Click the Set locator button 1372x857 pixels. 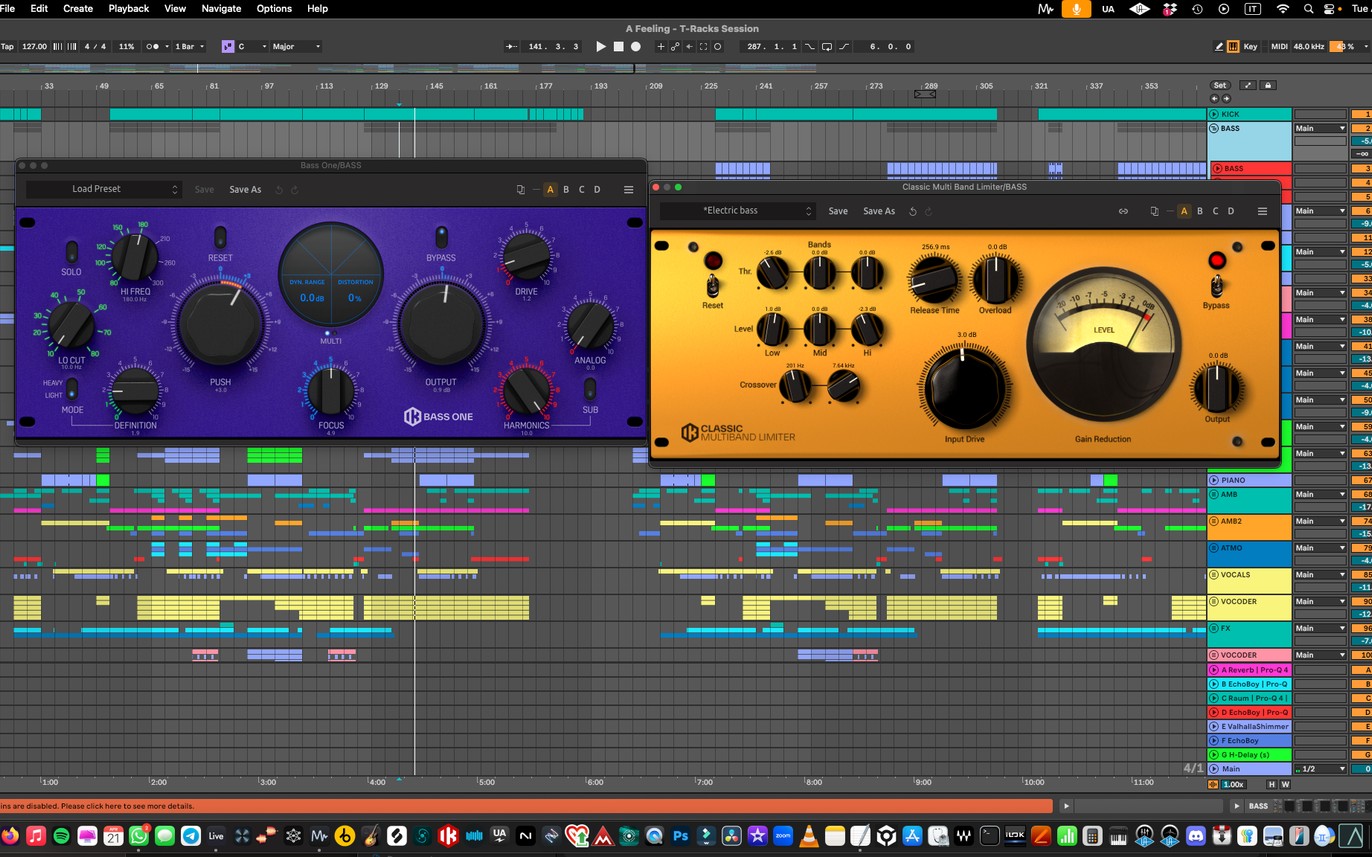pyautogui.click(x=1220, y=86)
